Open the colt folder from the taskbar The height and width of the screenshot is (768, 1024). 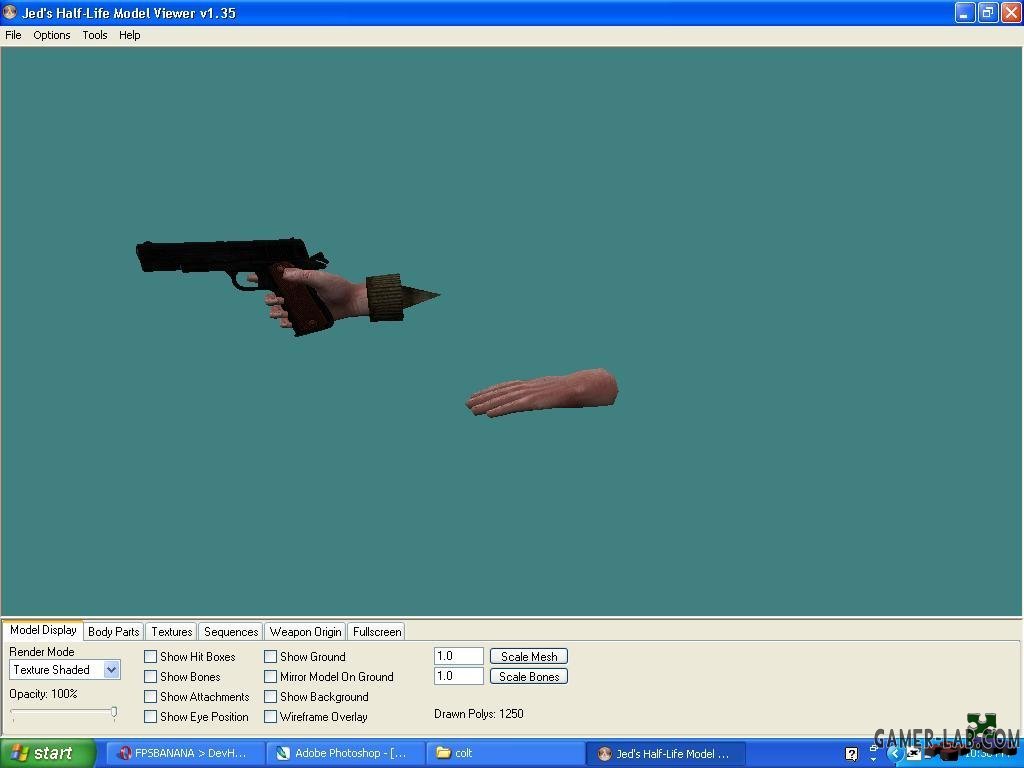coord(505,753)
